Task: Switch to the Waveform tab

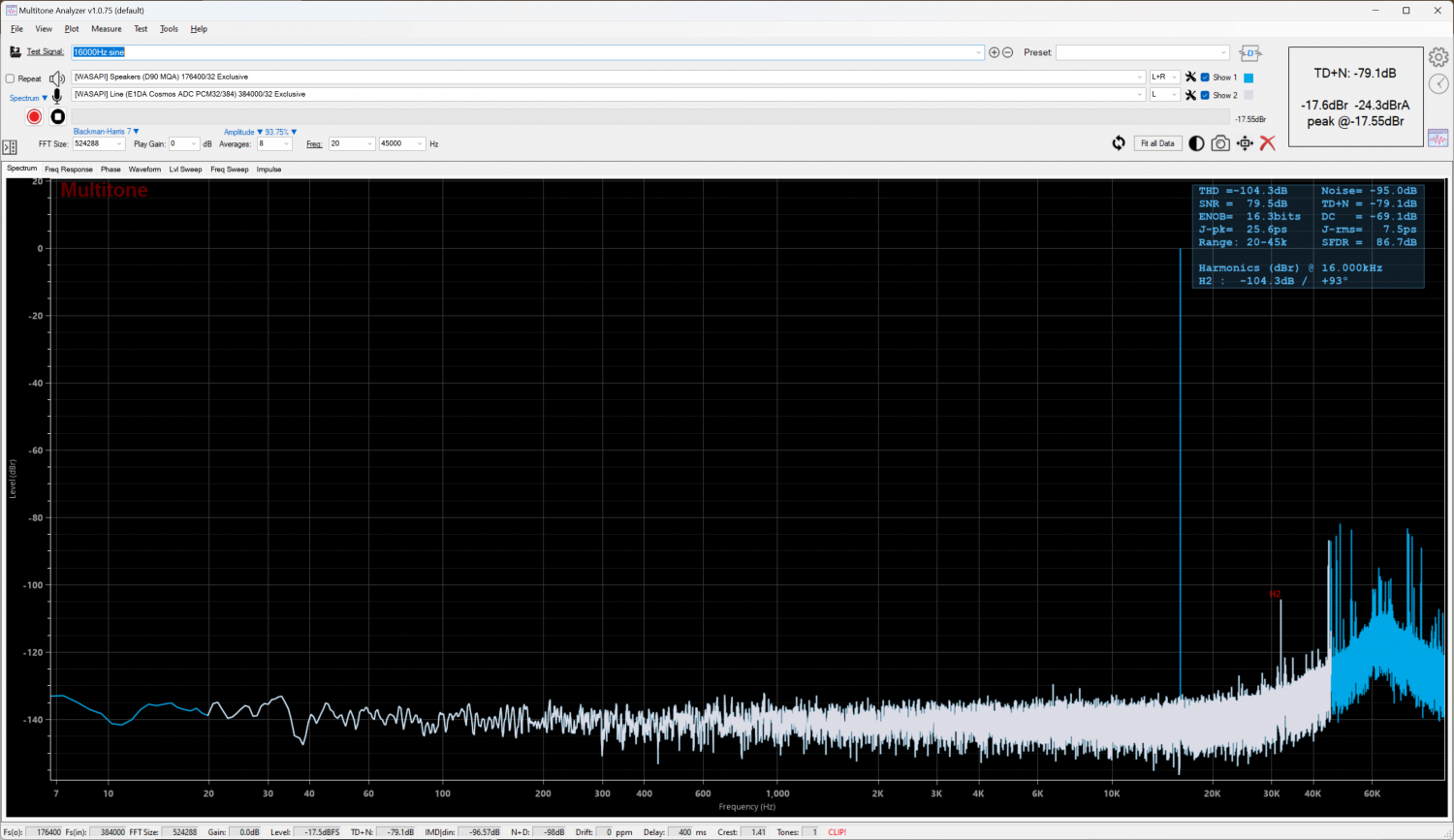Action: click(x=144, y=170)
